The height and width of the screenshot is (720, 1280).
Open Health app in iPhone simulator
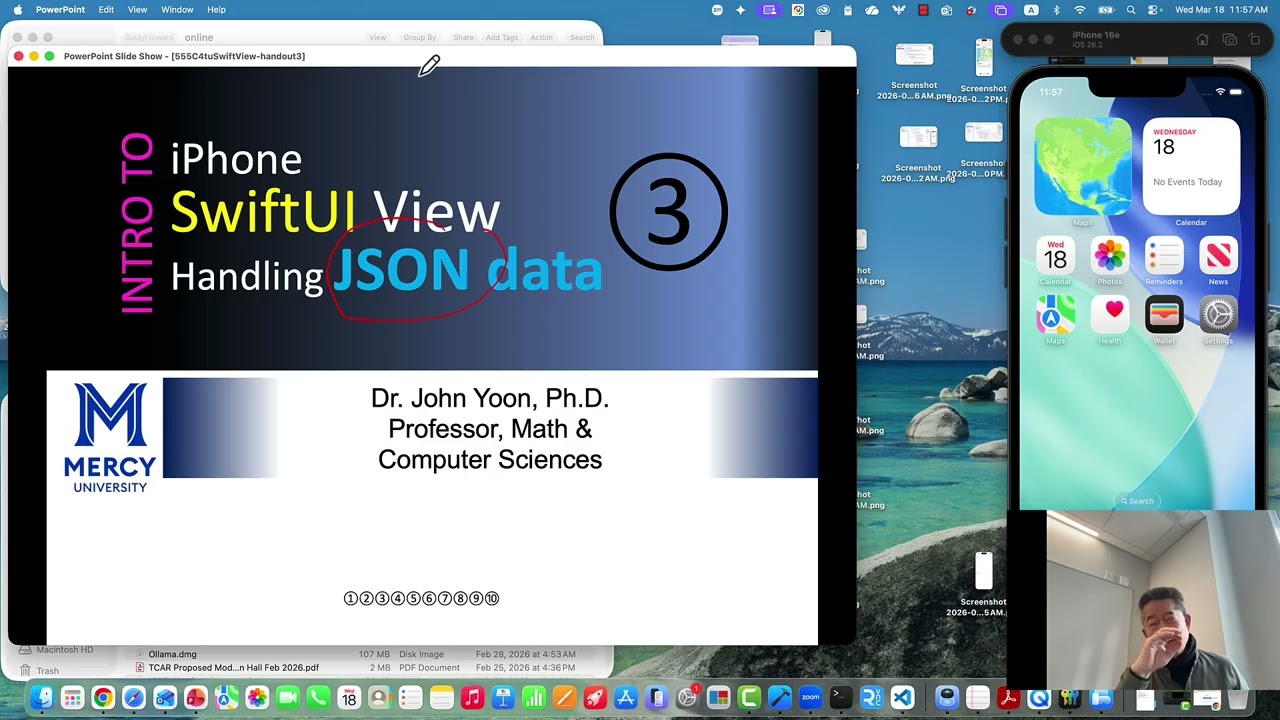tap(1110, 316)
